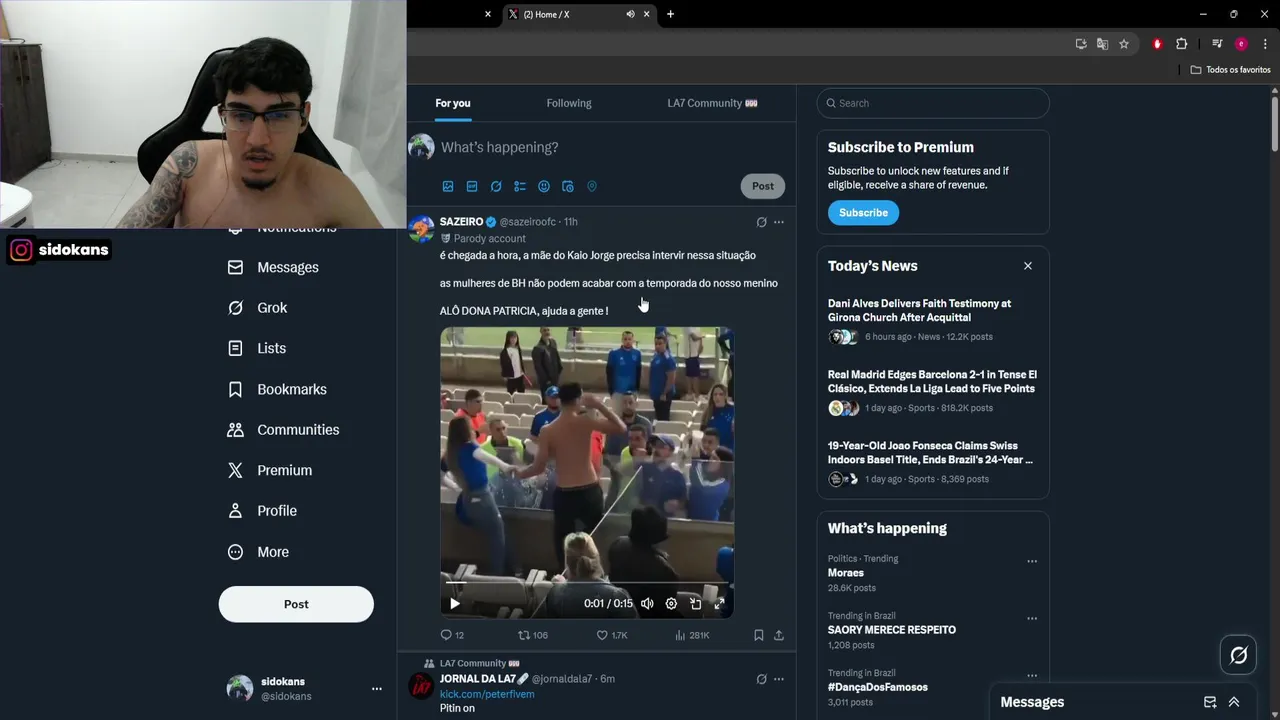Image resolution: width=1280 pixels, height=720 pixels.
Task: Share the SAZEIRO post
Action: point(779,635)
